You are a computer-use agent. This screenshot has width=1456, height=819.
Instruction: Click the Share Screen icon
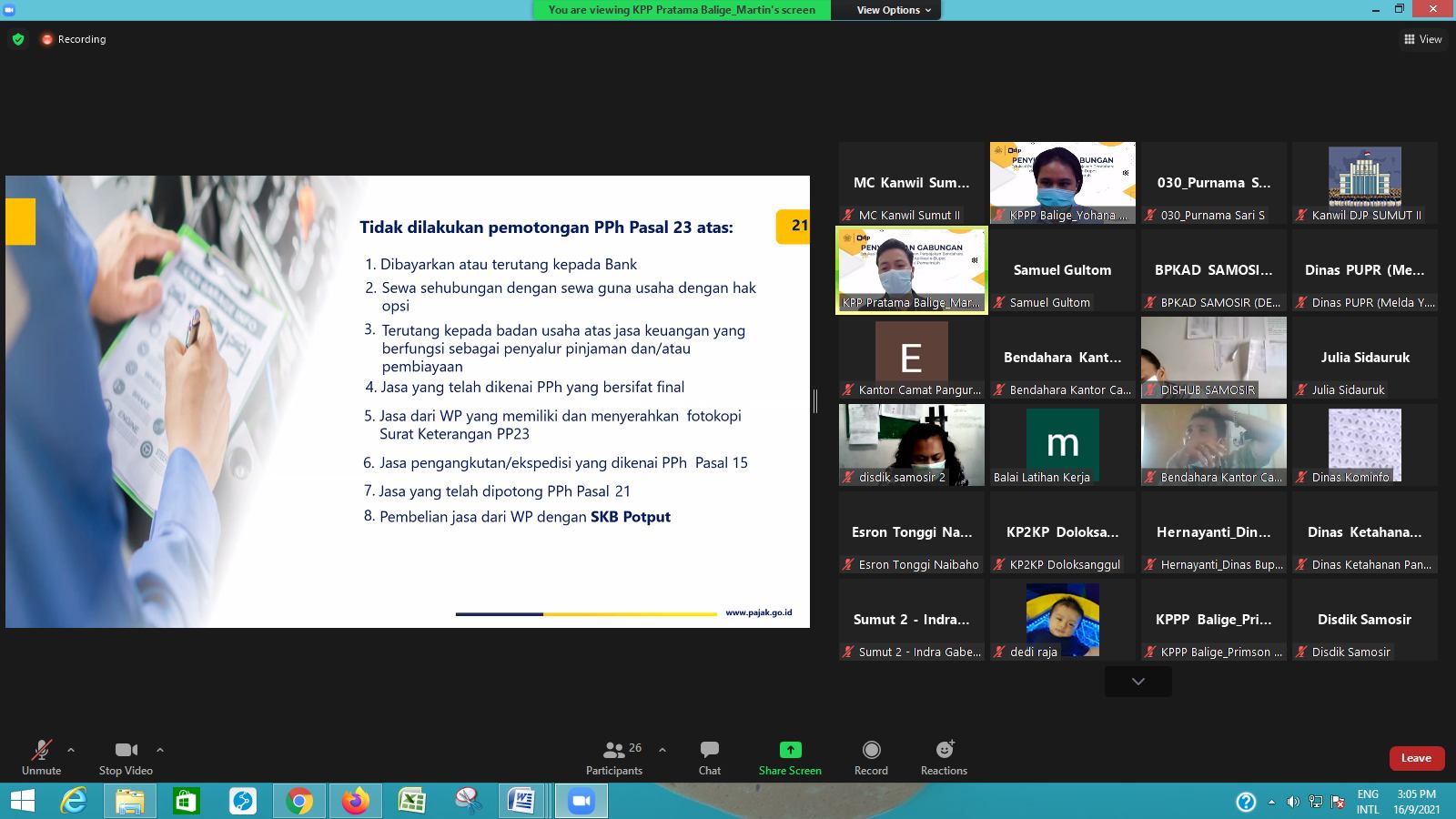click(790, 750)
